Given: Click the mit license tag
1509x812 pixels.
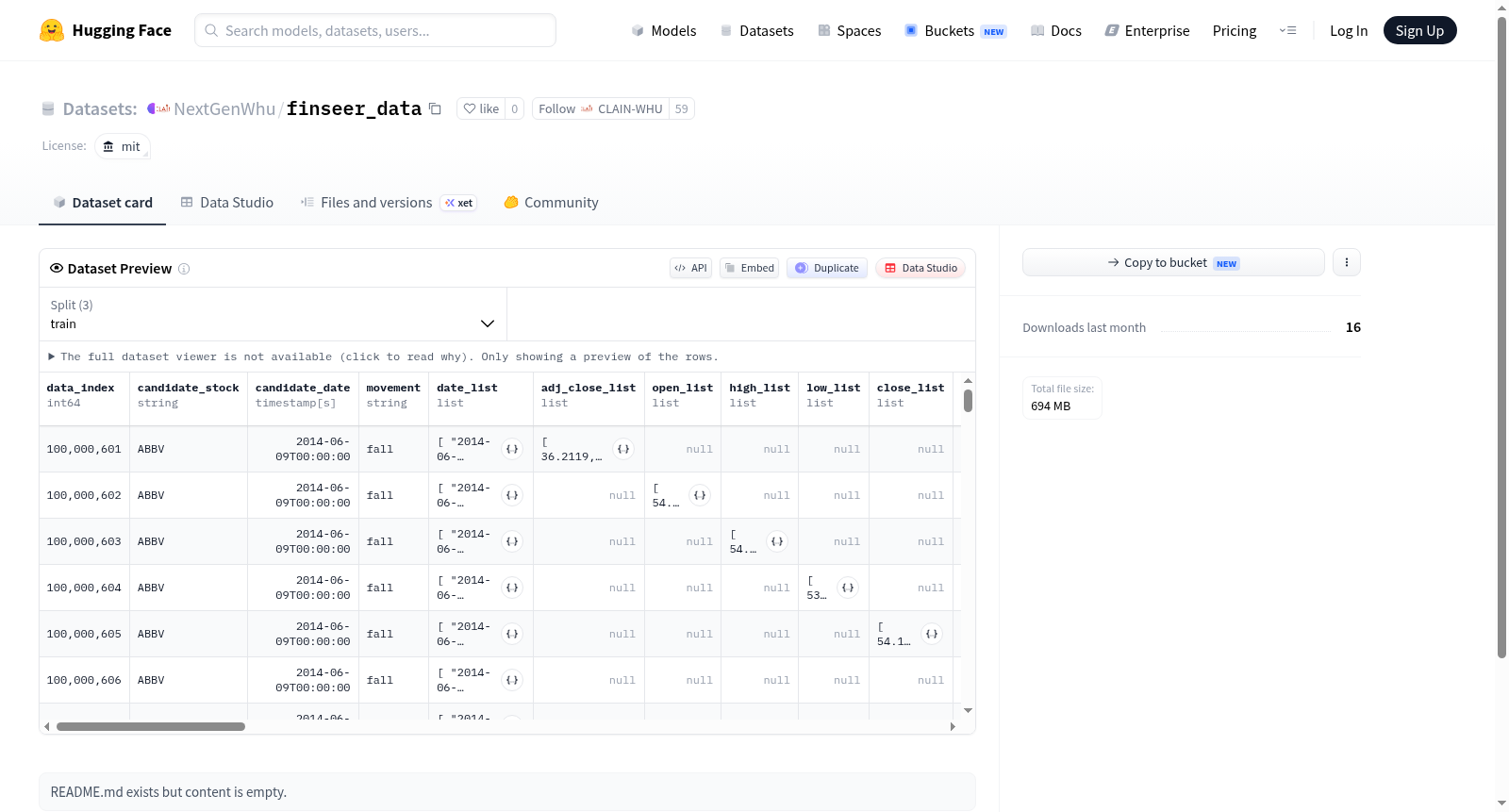Looking at the screenshot, I should click(x=123, y=146).
